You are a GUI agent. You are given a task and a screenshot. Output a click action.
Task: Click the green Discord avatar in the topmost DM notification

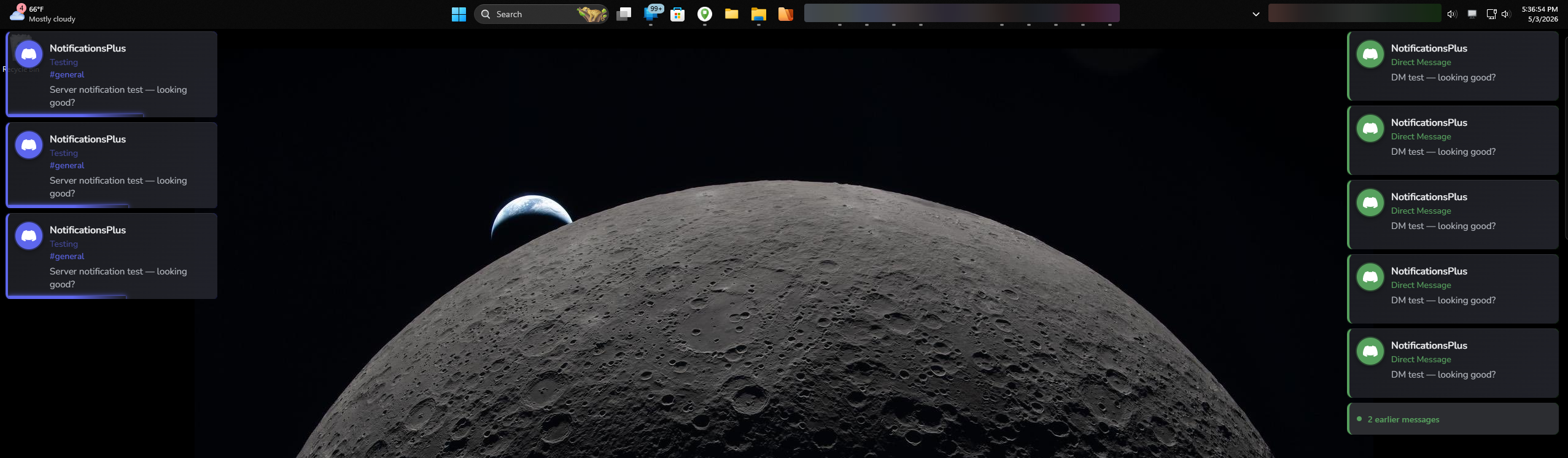click(x=1370, y=54)
